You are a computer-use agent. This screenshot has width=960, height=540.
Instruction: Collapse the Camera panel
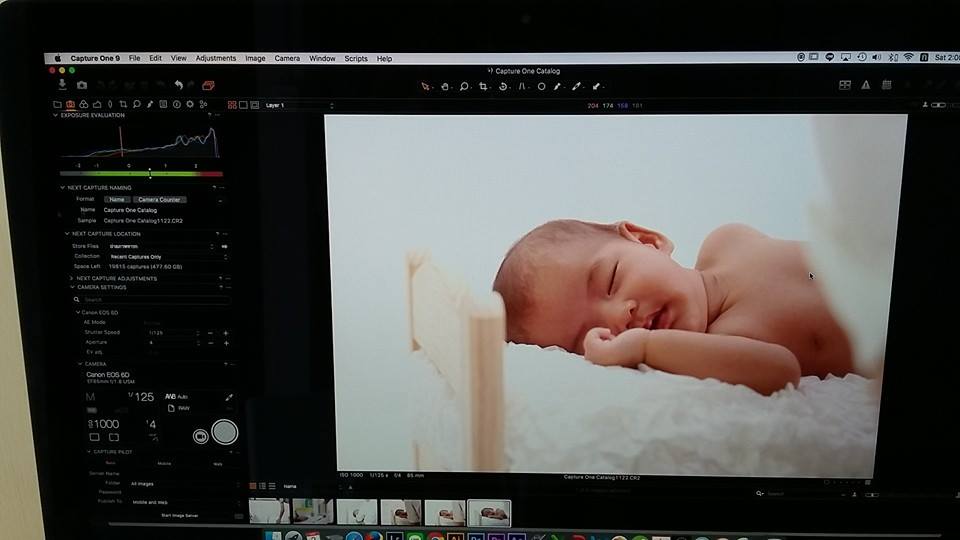pyautogui.click(x=80, y=364)
